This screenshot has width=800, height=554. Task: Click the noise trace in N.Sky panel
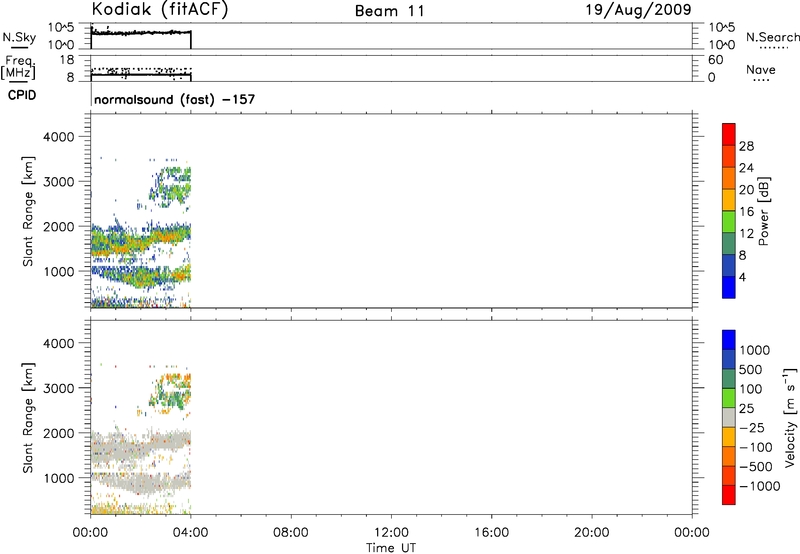point(141,33)
